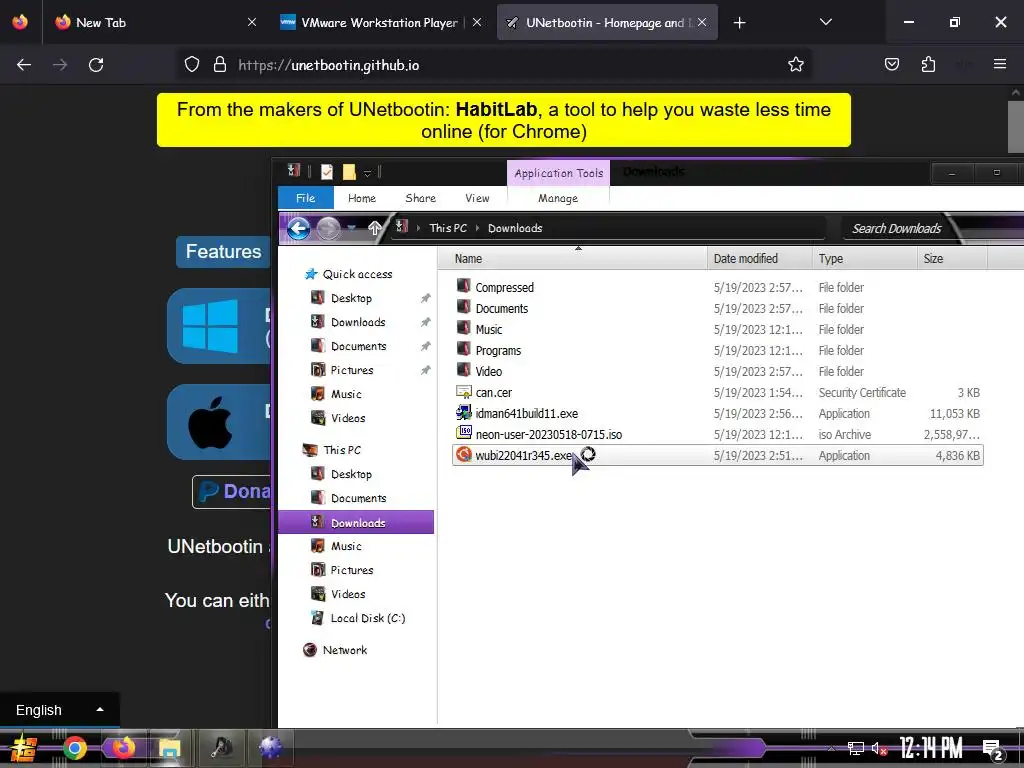1024x768 pixels.
Task: Show site security lock information
Action: [x=220, y=65]
